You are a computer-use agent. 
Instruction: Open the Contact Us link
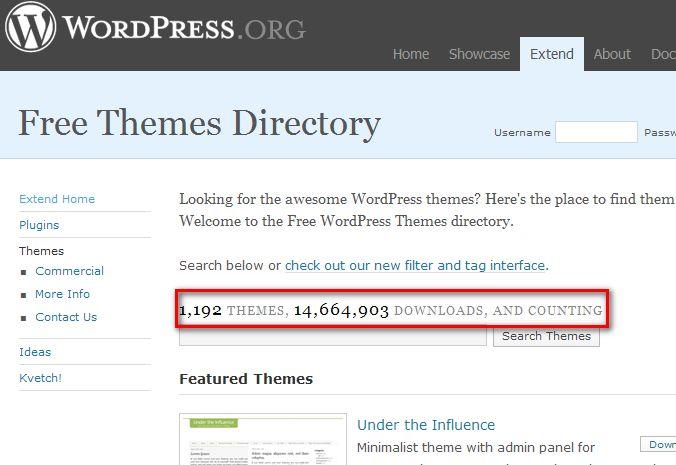coord(66,317)
